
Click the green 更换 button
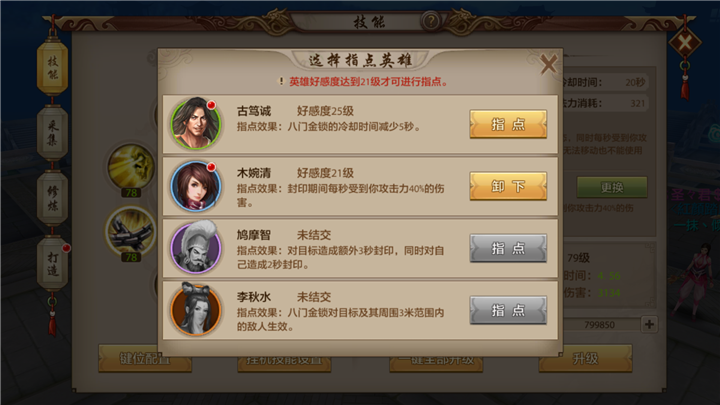pyautogui.click(x=612, y=187)
